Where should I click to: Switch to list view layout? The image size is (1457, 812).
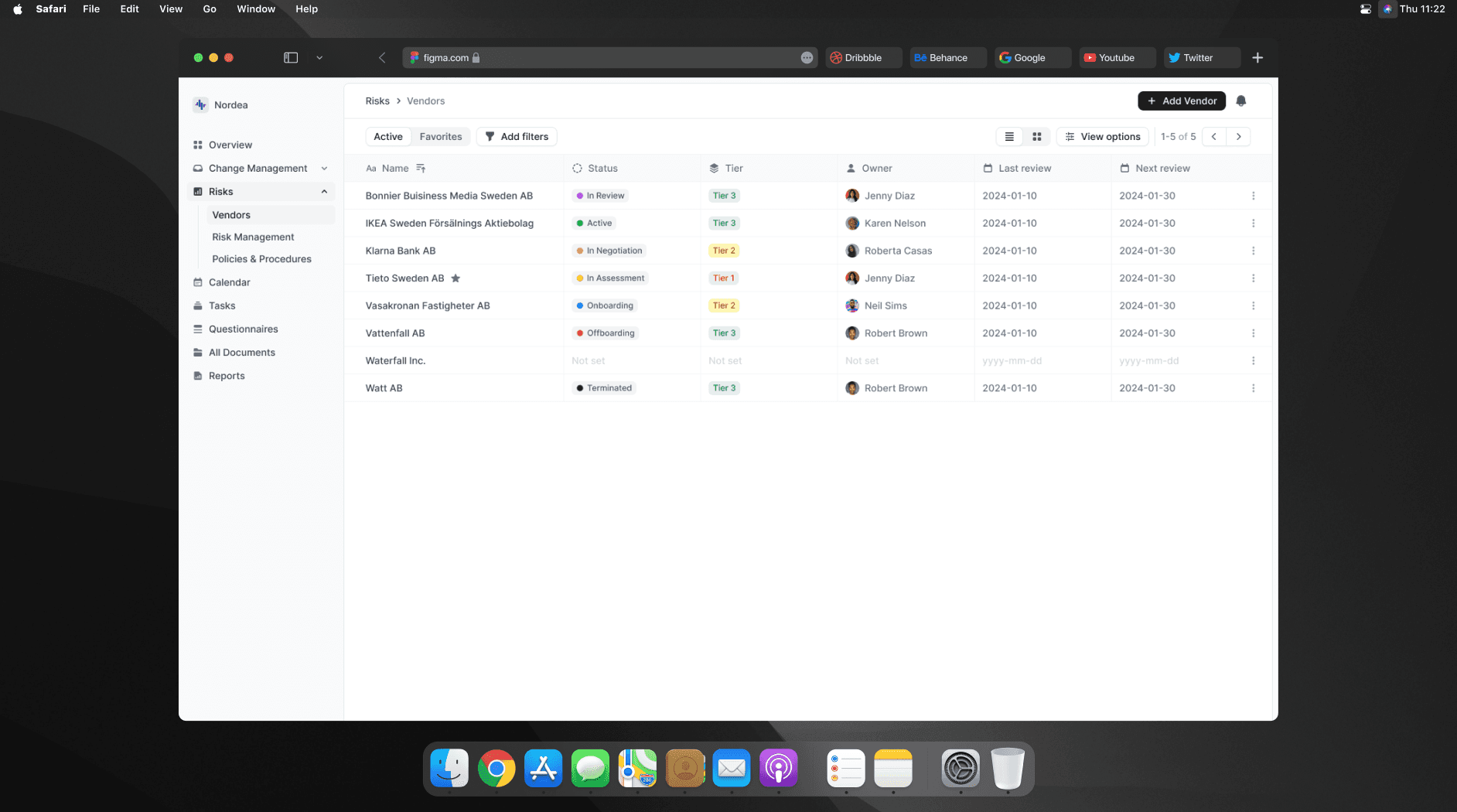[x=1009, y=136]
